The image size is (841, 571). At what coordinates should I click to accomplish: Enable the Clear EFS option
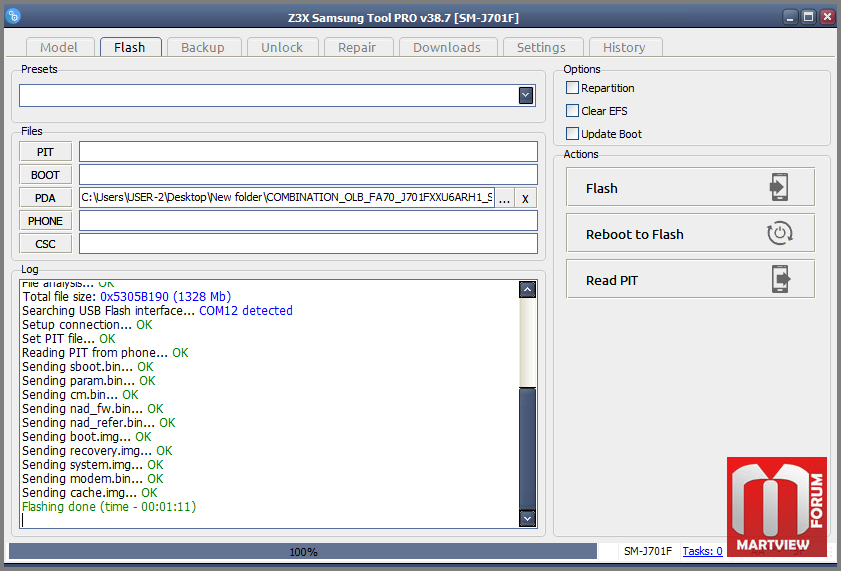572,110
